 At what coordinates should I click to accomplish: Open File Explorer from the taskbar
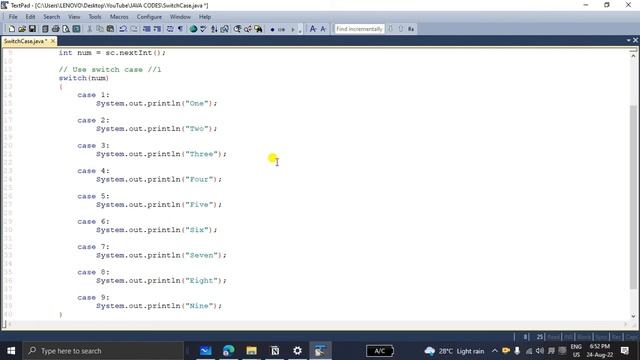(x=251, y=351)
